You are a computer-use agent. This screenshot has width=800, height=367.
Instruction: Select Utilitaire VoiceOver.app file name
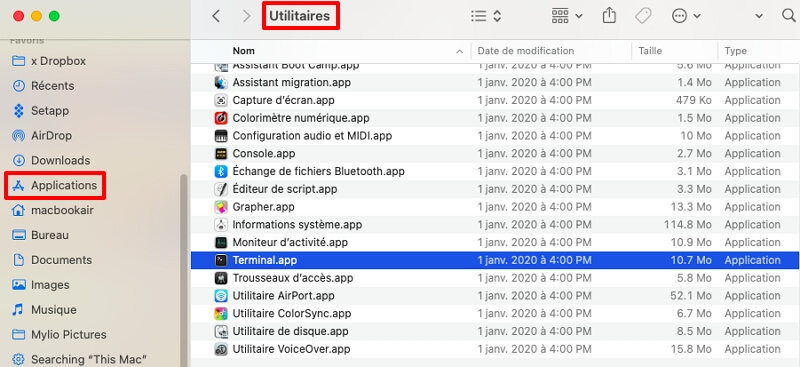click(x=291, y=349)
